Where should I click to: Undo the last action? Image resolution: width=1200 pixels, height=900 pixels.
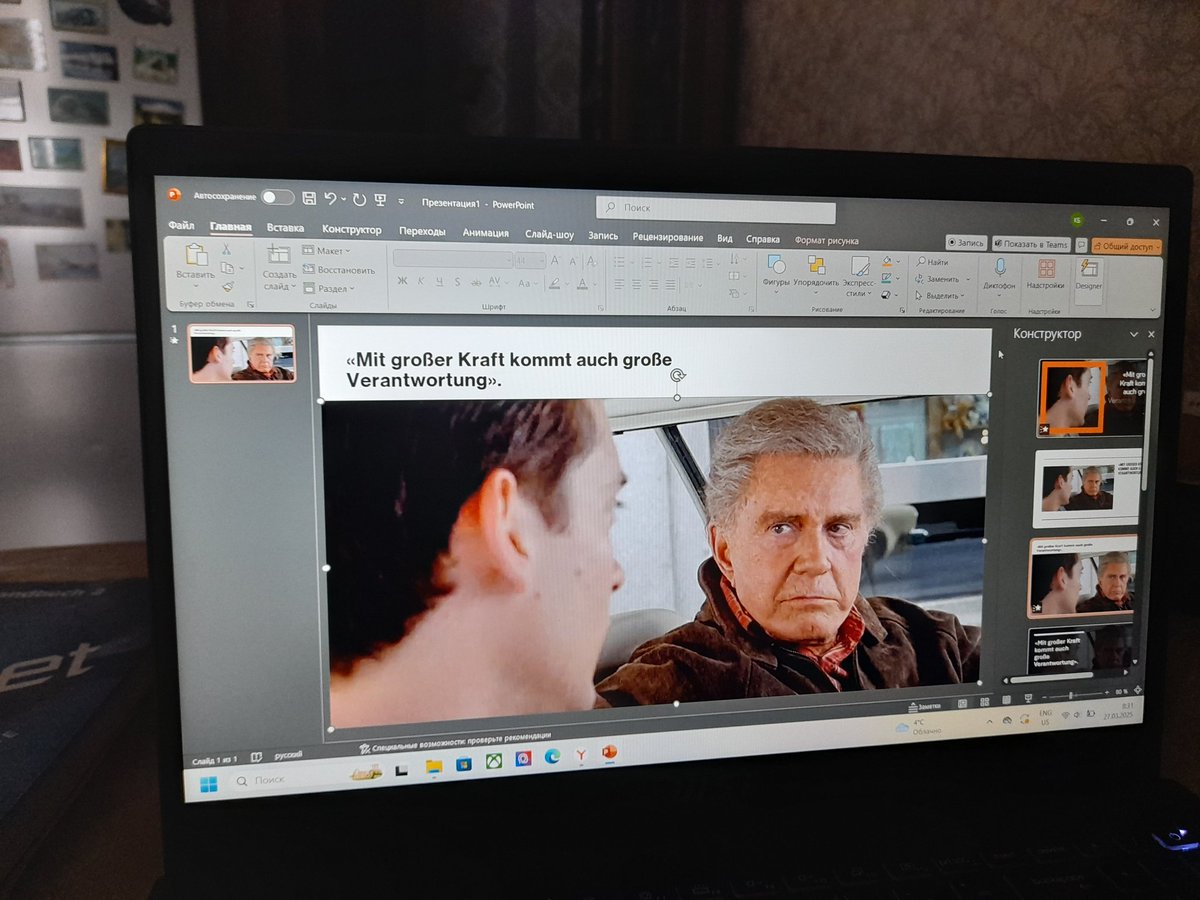click(x=331, y=199)
